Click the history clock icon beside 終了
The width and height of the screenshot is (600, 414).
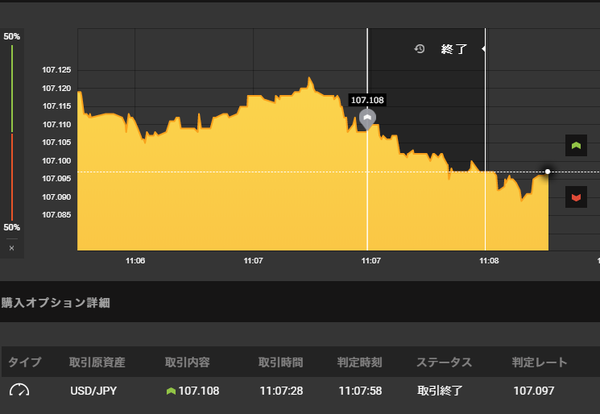(419, 49)
